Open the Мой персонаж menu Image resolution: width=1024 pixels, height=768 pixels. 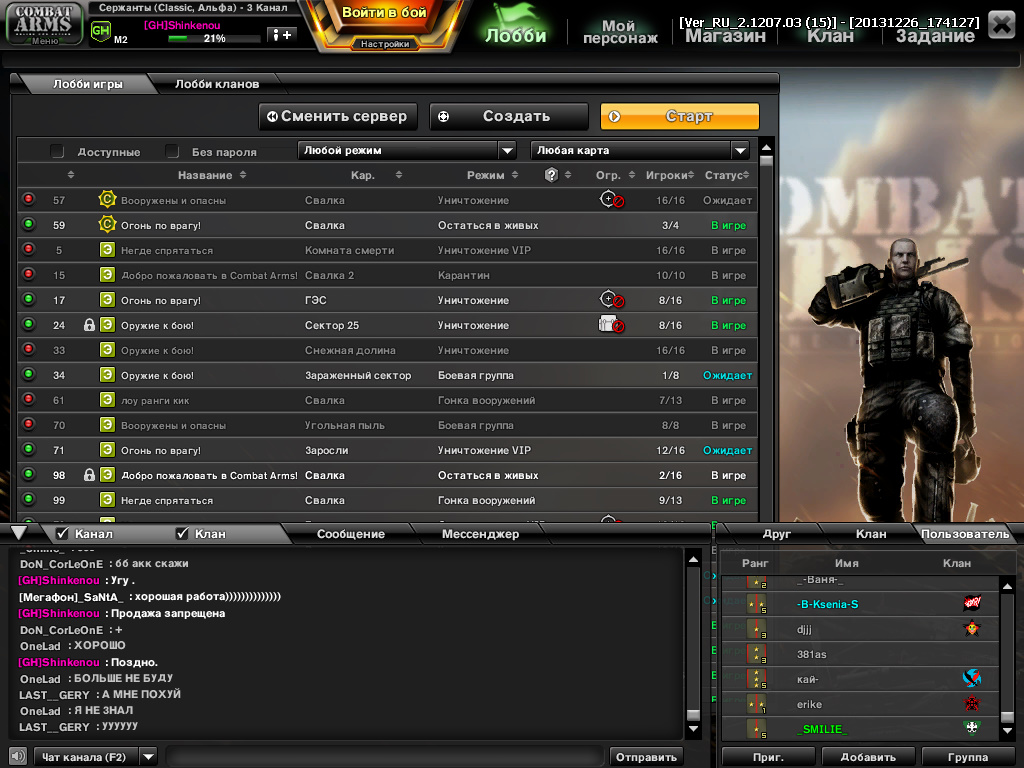[x=620, y=31]
